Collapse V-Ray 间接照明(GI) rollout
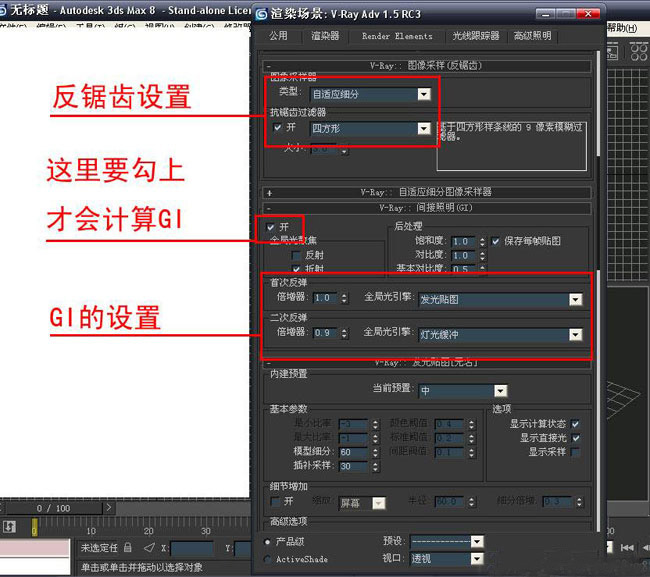Viewport: 650px width, 577px height. pos(427,208)
